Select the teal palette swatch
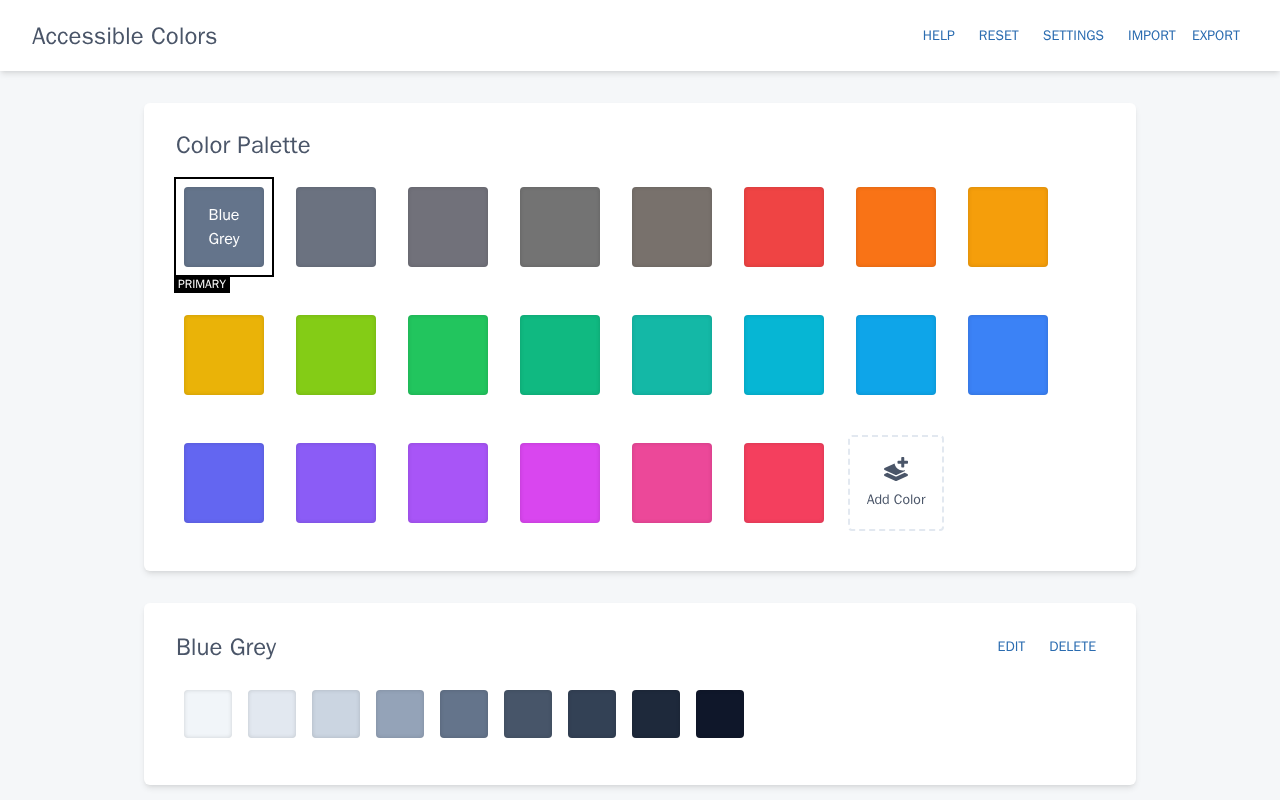 (x=672, y=355)
